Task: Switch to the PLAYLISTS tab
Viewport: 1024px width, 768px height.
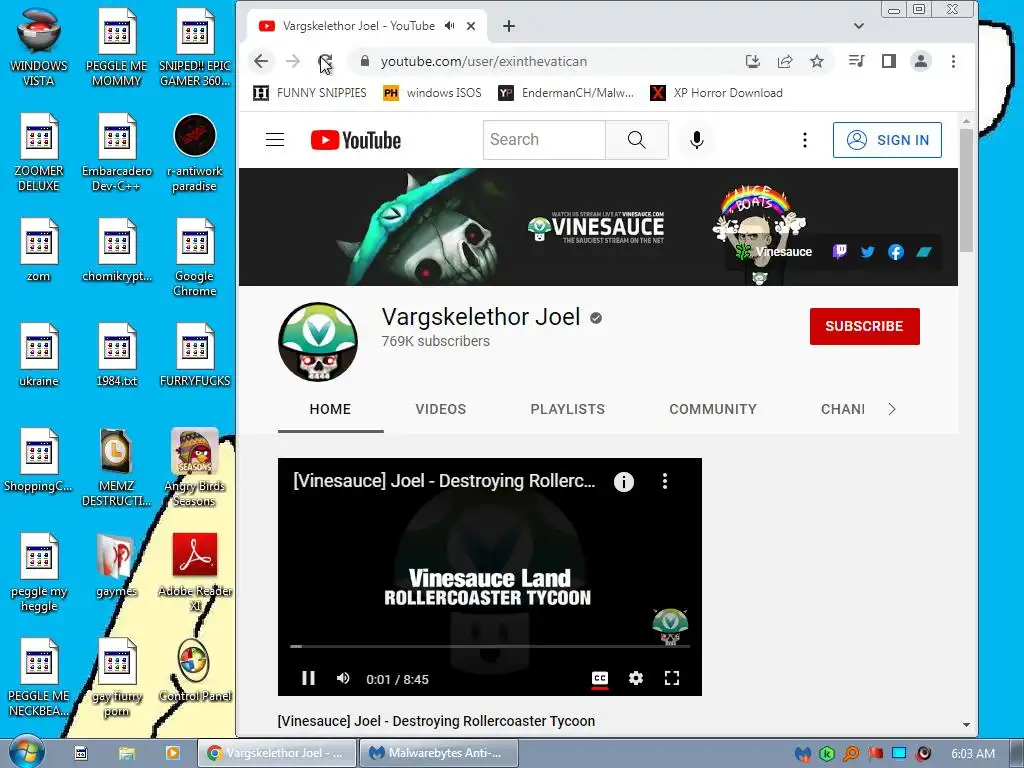Action: pyautogui.click(x=568, y=409)
